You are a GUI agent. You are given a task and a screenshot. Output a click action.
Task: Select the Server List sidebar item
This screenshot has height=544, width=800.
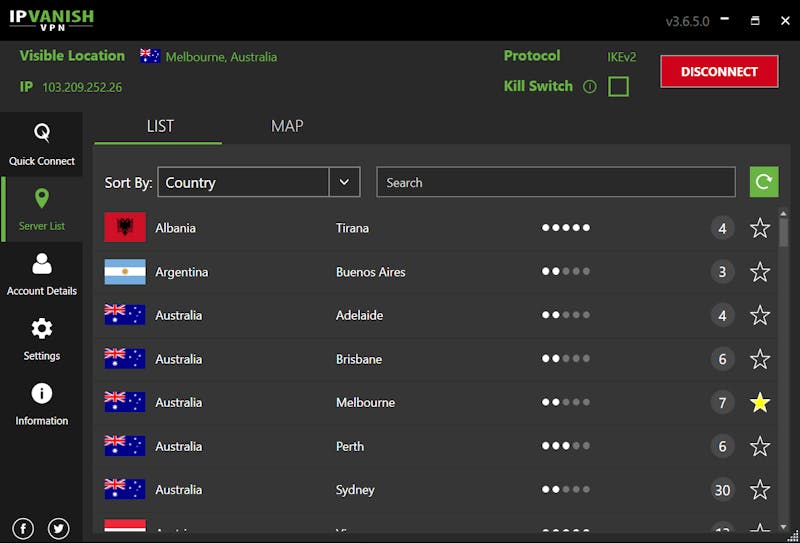(x=42, y=209)
